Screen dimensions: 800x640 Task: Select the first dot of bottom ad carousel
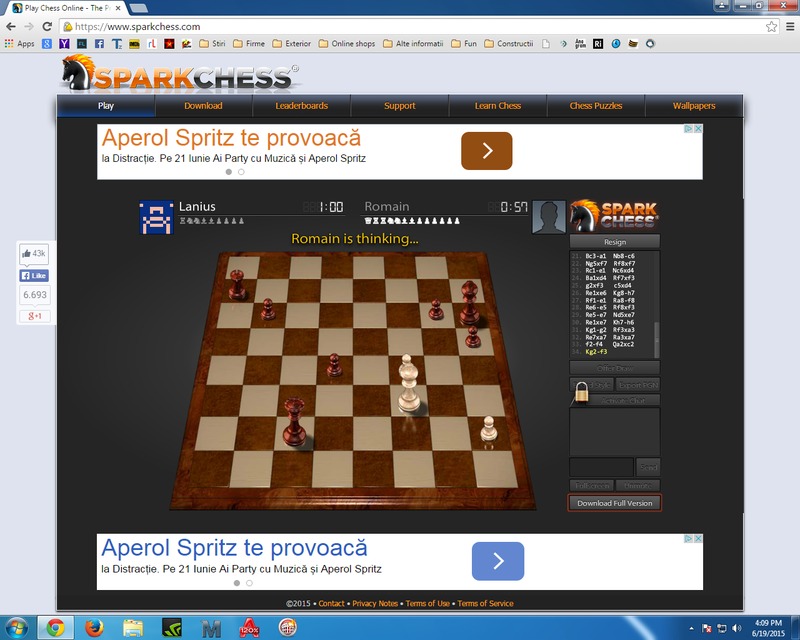coord(237,583)
